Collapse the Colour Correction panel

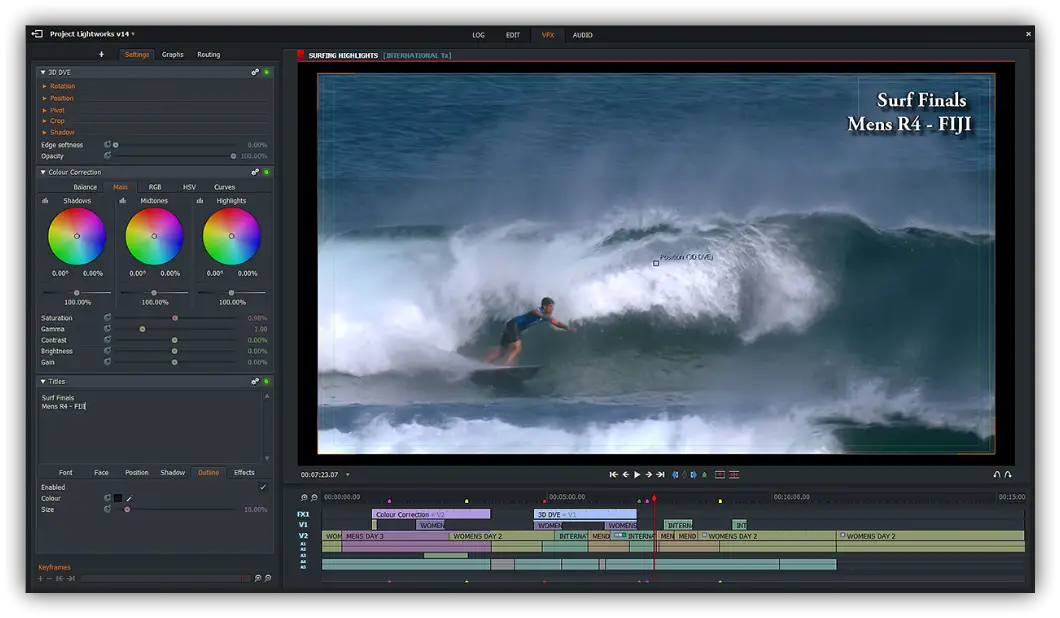(43, 172)
